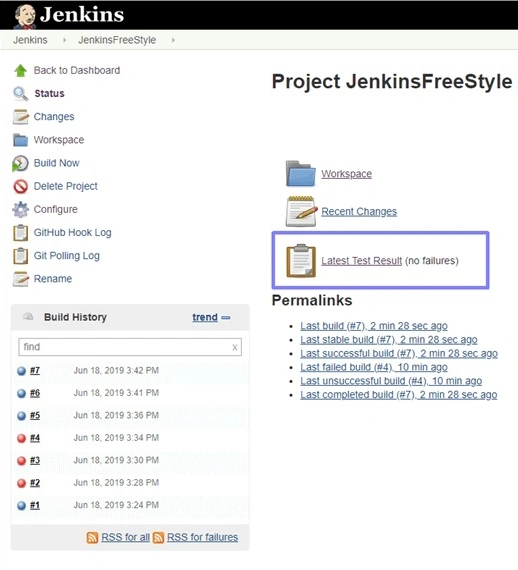
Task: Open build #1 number link
Action: (35, 506)
